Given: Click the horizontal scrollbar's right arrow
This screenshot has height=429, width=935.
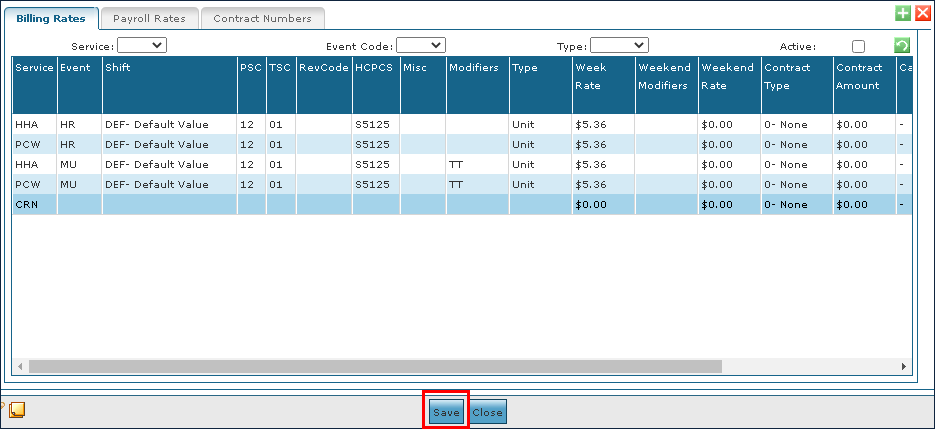Looking at the screenshot, I should pyautogui.click(x=905, y=367).
